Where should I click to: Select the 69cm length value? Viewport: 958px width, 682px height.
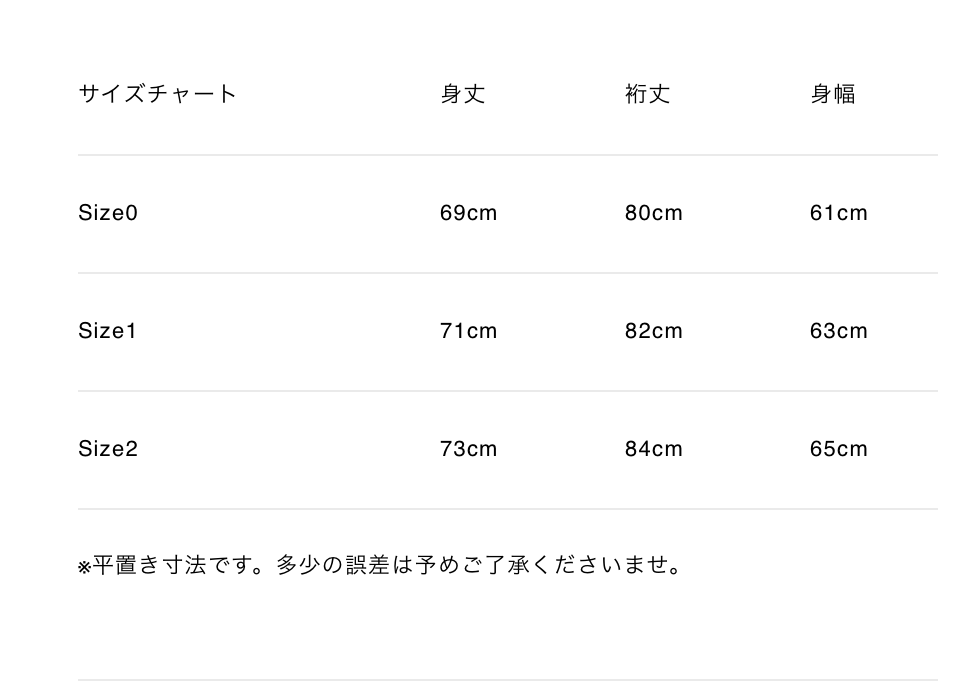tap(468, 213)
